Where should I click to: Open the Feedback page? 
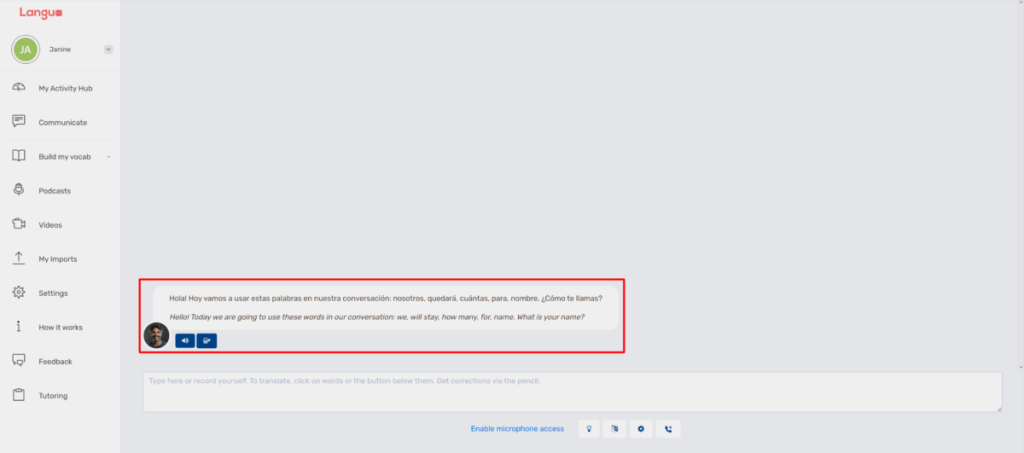[x=55, y=361]
